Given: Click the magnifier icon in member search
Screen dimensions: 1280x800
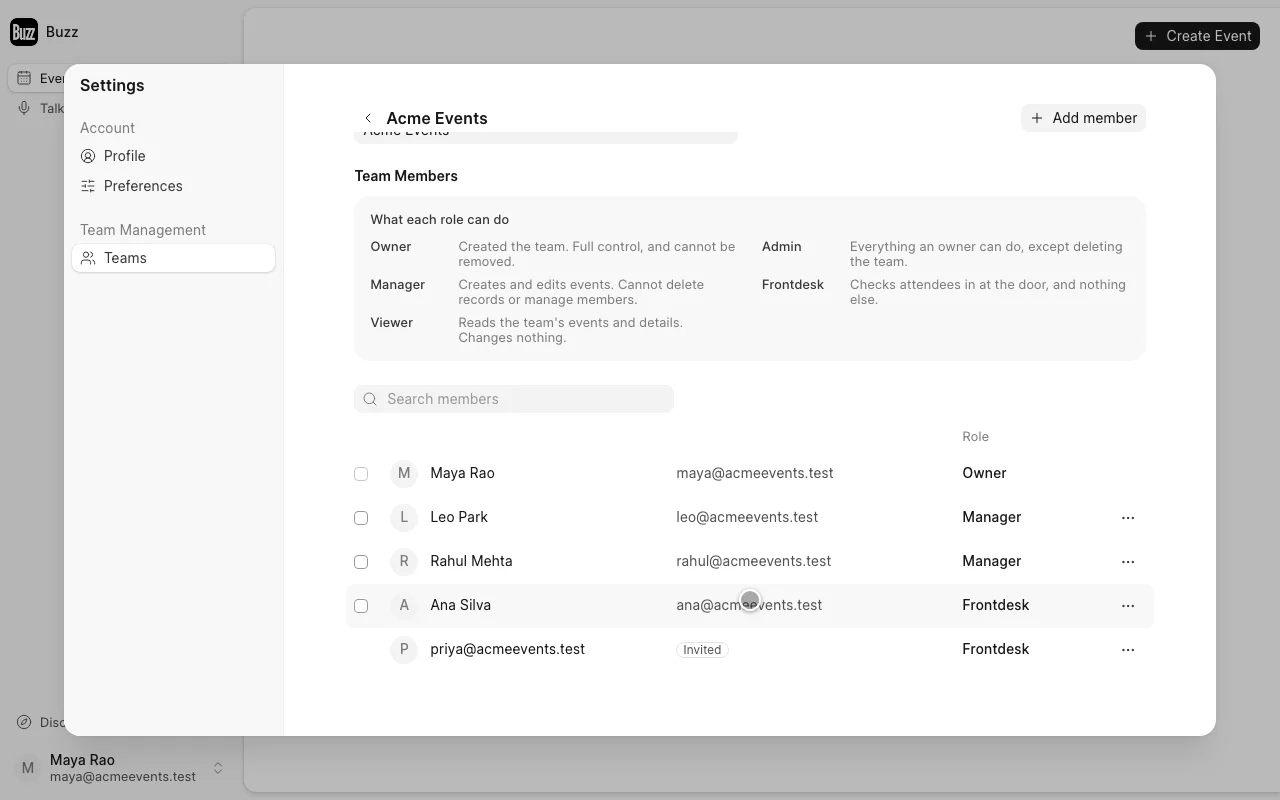Looking at the screenshot, I should pos(370,399).
